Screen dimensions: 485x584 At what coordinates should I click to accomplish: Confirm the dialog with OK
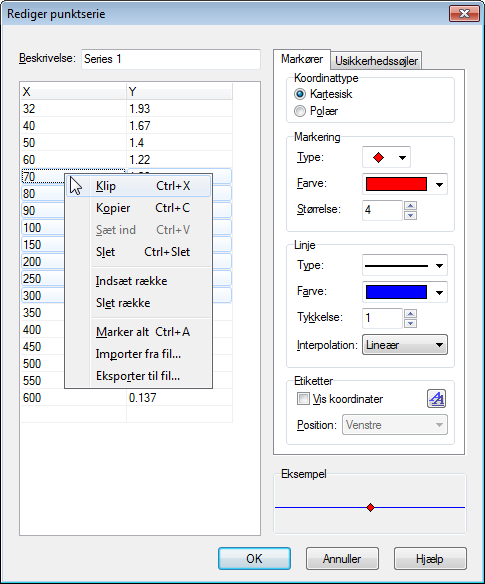pyautogui.click(x=254, y=559)
